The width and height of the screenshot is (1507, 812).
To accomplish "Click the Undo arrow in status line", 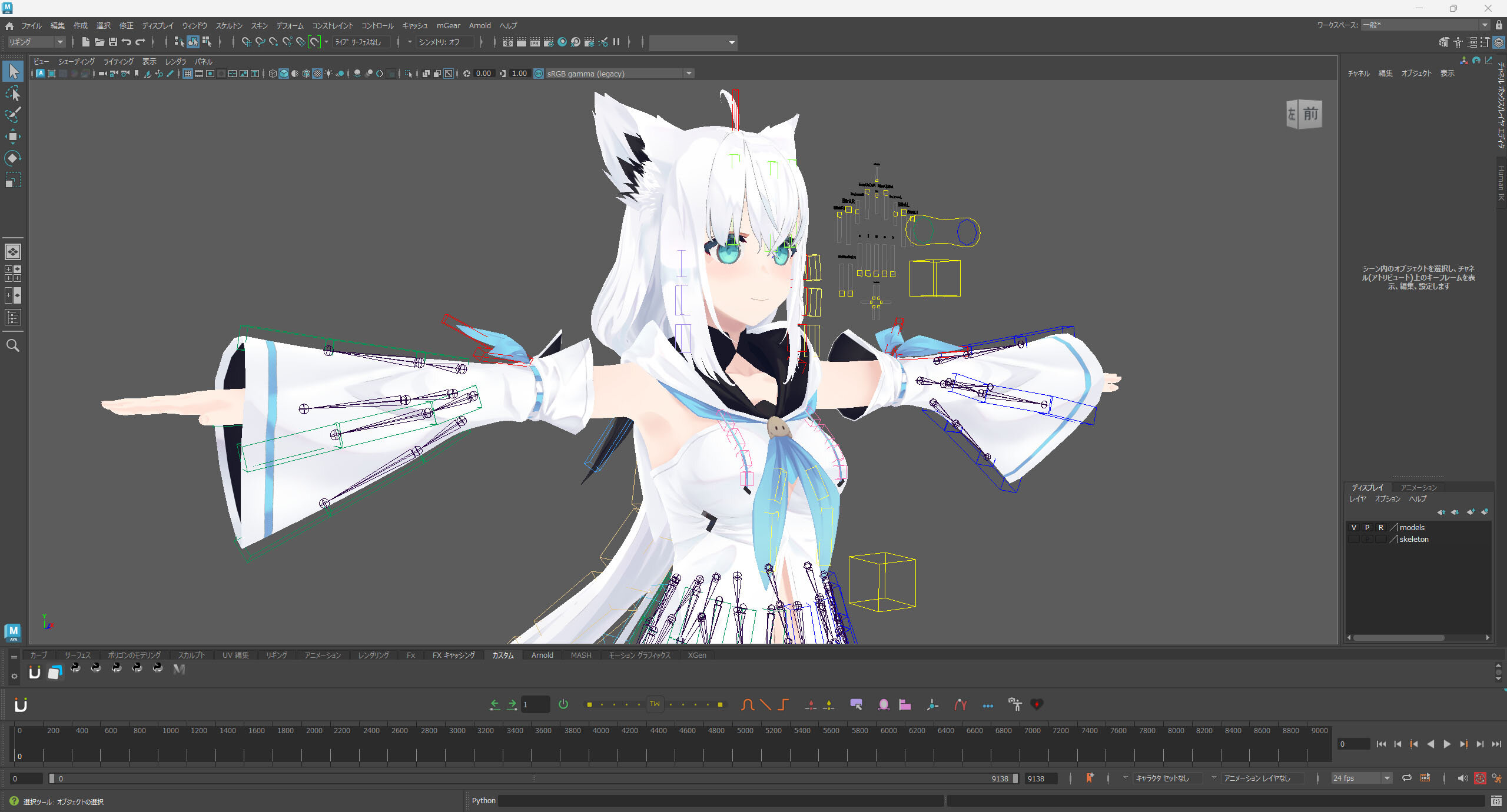I will click(x=126, y=42).
